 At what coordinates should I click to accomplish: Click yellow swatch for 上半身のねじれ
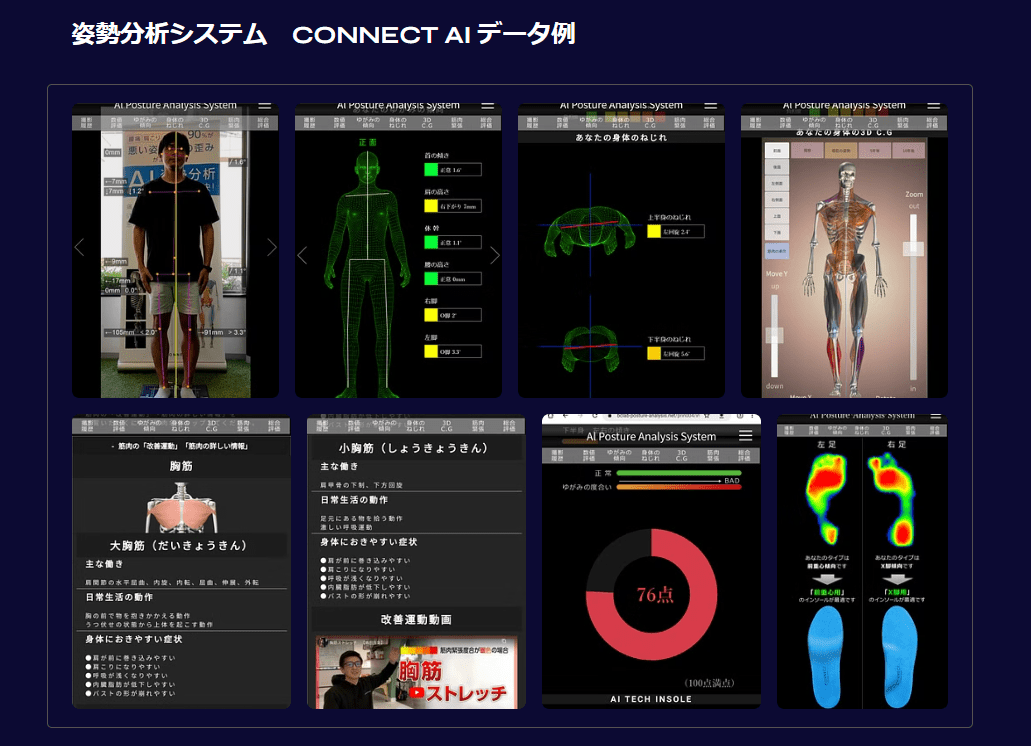pos(654,231)
